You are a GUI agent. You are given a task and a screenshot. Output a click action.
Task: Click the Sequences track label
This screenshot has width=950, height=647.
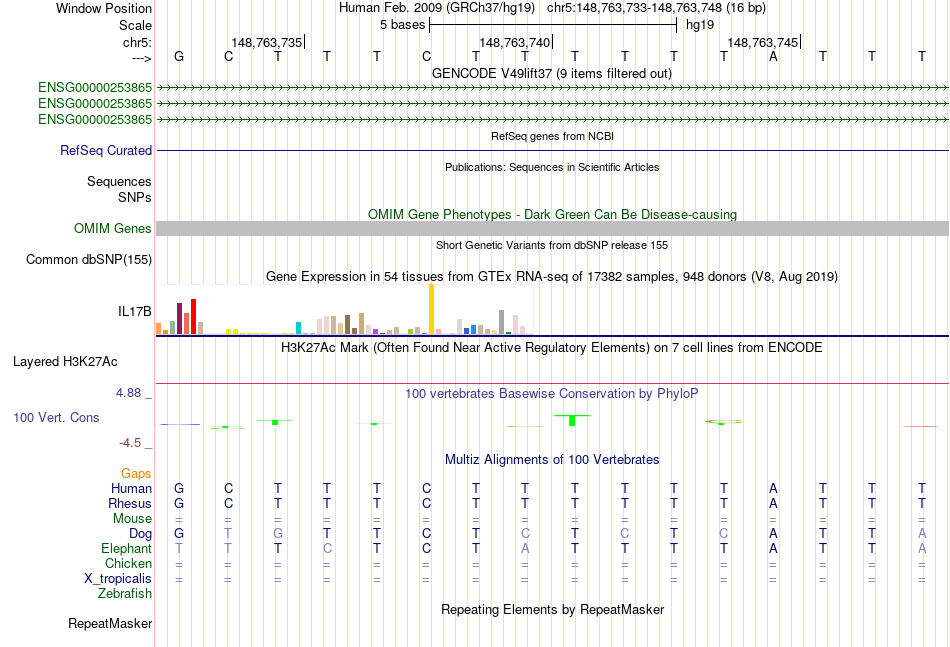click(x=119, y=181)
